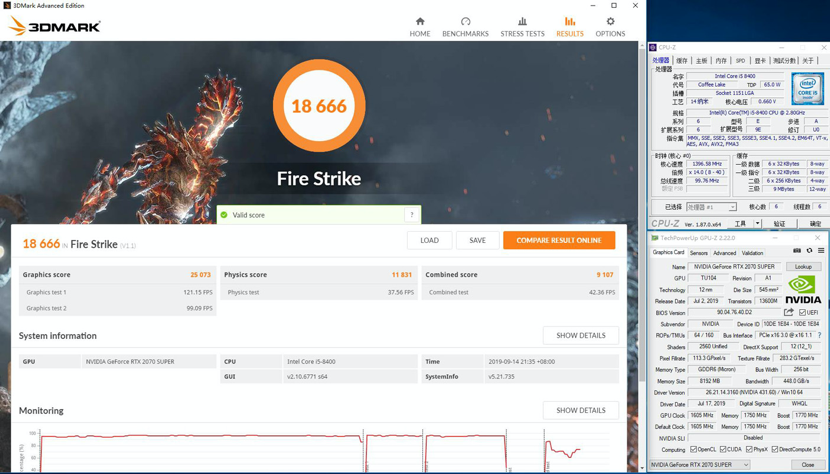Toggle the UEFI checkbox in GPU-Z
This screenshot has height=474, width=830.
click(802, 312)
